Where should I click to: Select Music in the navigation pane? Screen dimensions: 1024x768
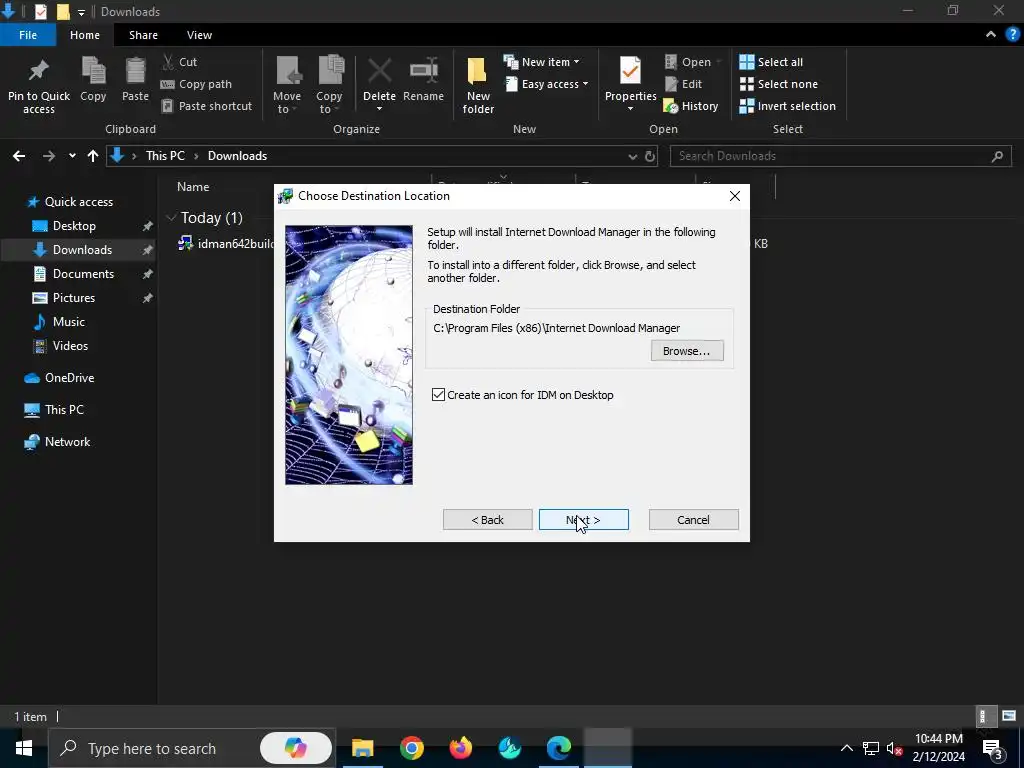point(69,322)
